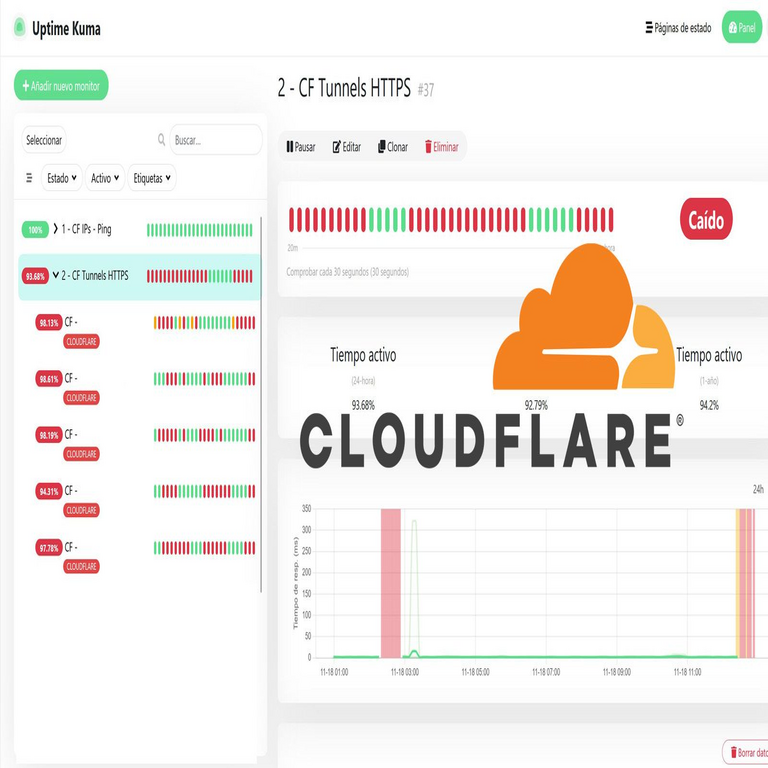Select the CF monitor with 97.78% uptime
The width and height of the screenshot is (768, 768).
pos(145,556)
